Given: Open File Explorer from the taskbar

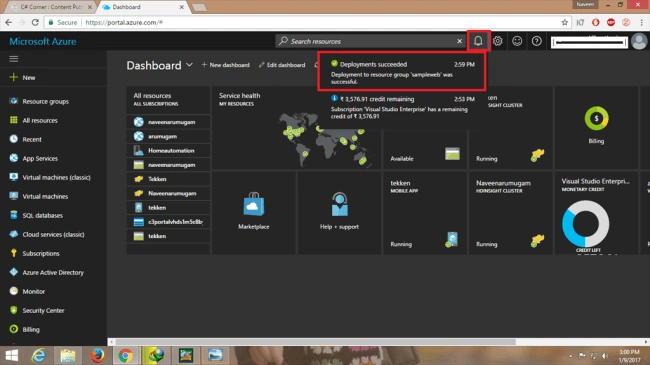Looking at the screenshot, I should [68, 355].
